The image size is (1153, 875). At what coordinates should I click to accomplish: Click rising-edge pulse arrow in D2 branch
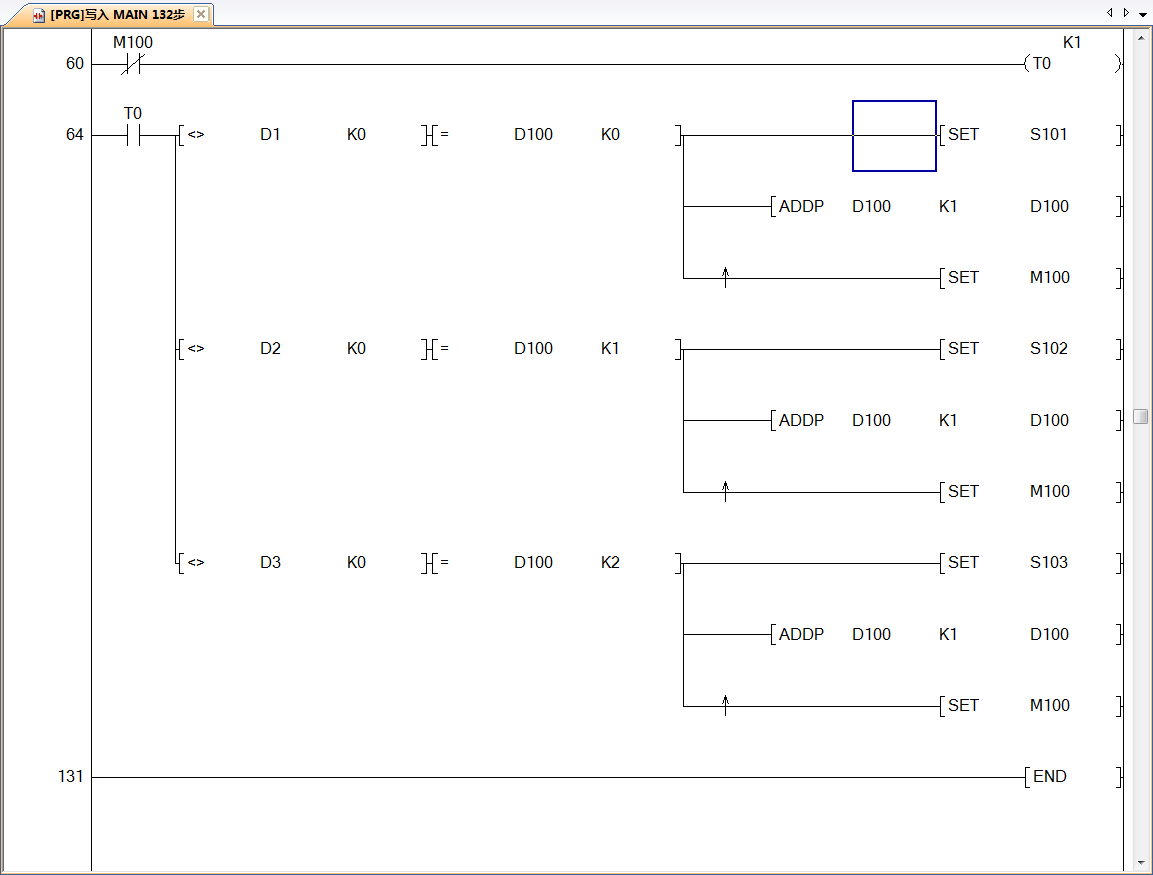point(725,491)
